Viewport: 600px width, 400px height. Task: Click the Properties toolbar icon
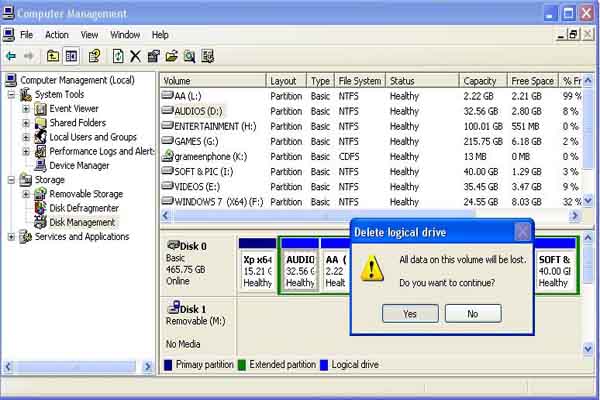point(153,57)
